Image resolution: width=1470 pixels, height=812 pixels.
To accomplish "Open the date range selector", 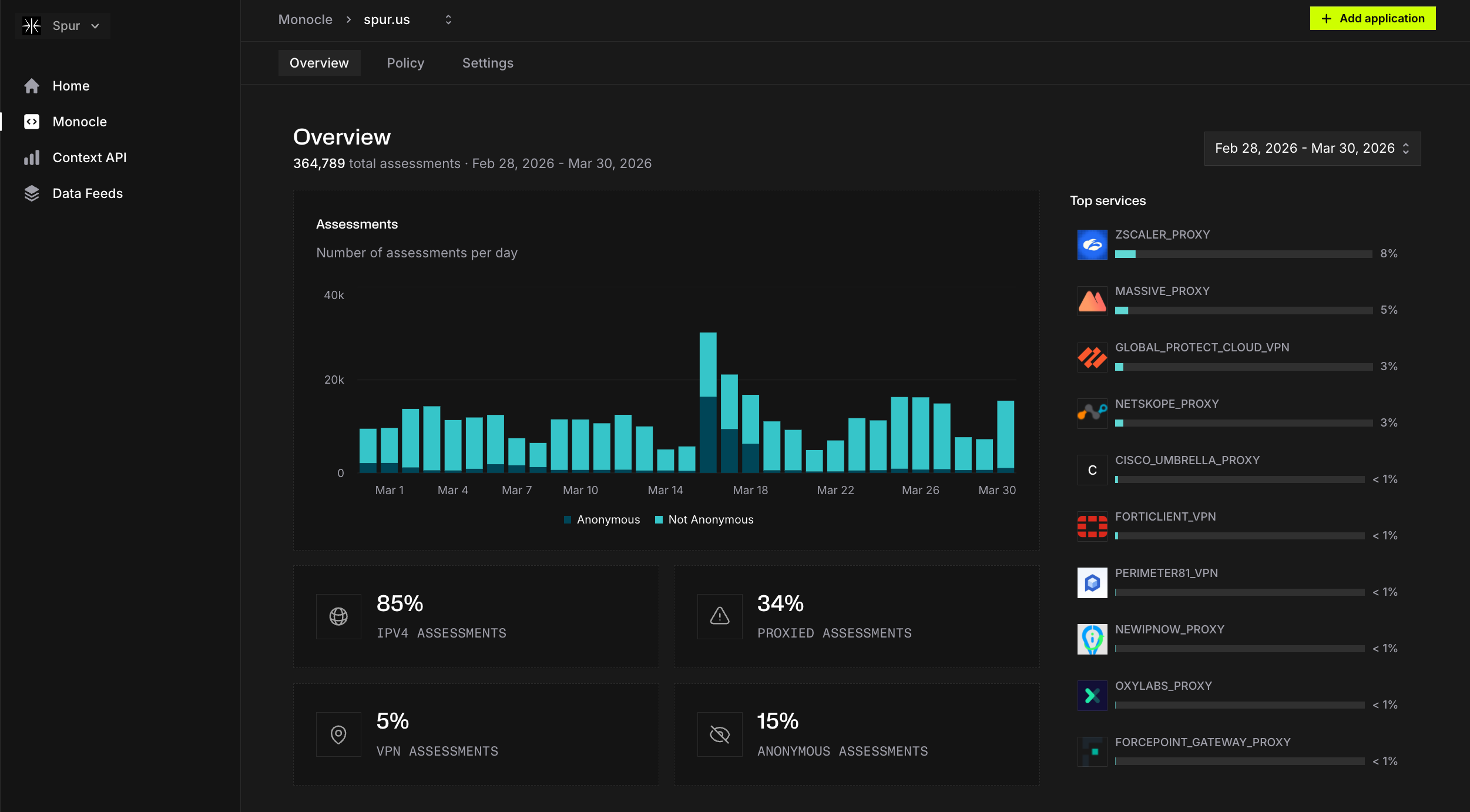I will (1312, 149).
